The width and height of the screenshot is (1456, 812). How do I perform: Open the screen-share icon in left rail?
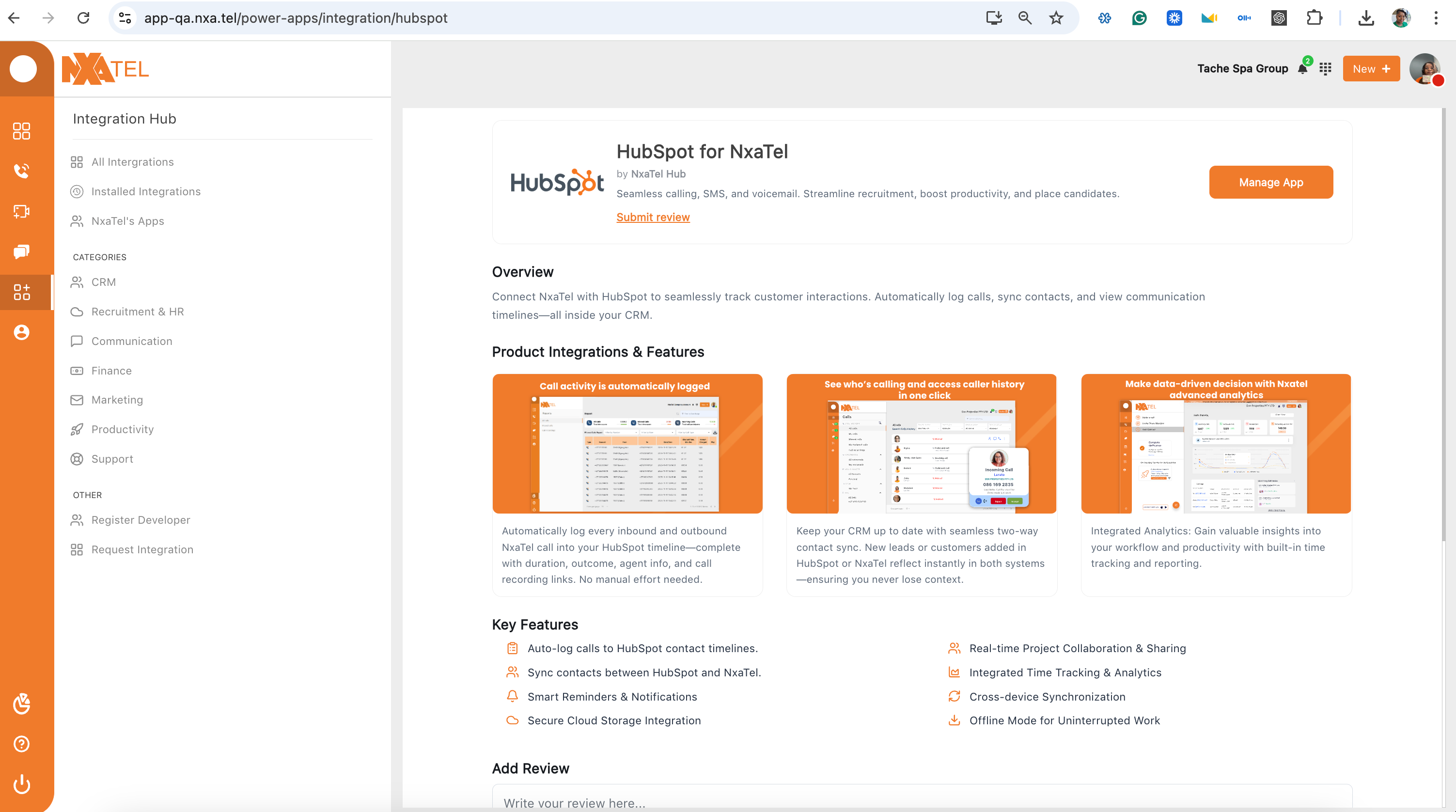tap(21, 211)
